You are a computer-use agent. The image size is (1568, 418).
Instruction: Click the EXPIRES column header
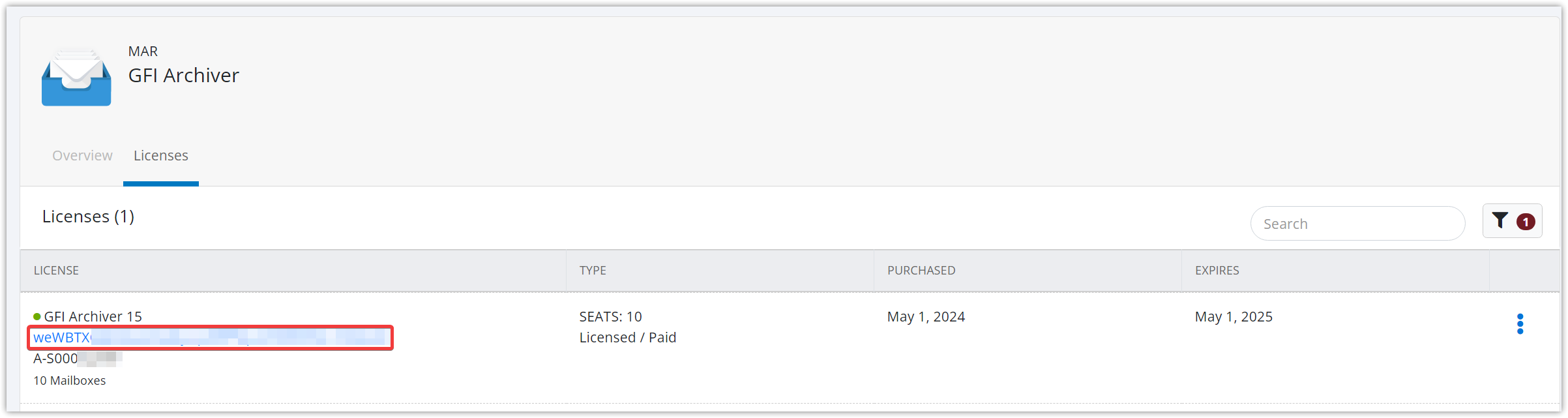click(1217, 271)
